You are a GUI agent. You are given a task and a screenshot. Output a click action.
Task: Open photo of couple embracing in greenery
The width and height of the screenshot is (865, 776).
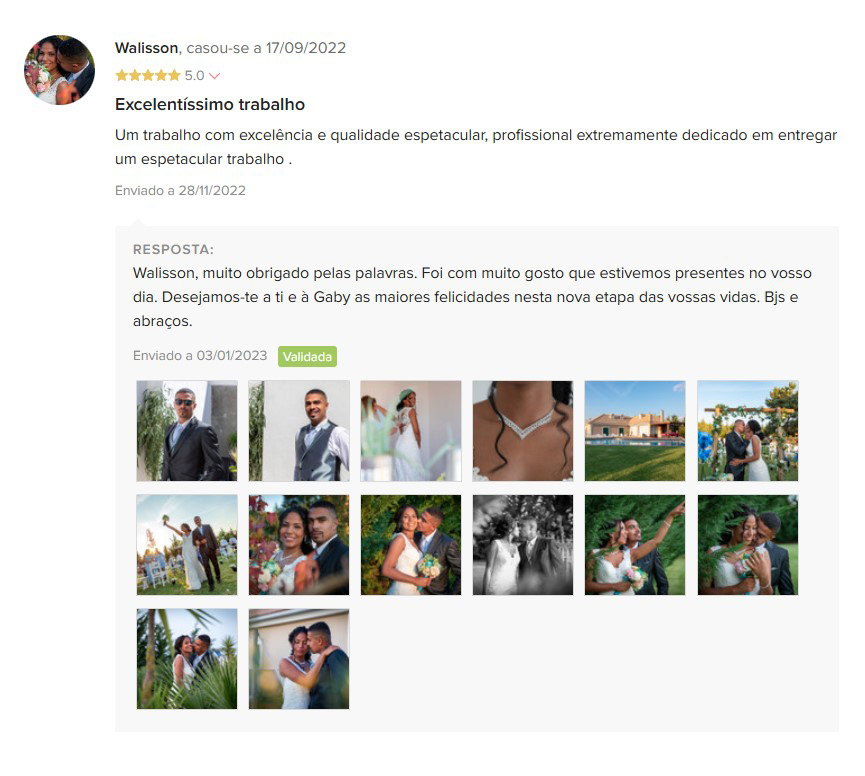coord(747,545)
